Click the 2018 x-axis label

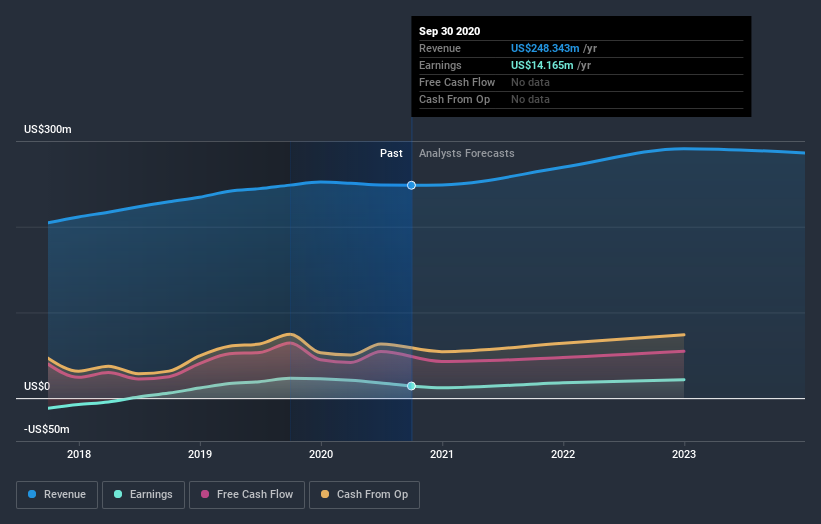coord(79,454)
